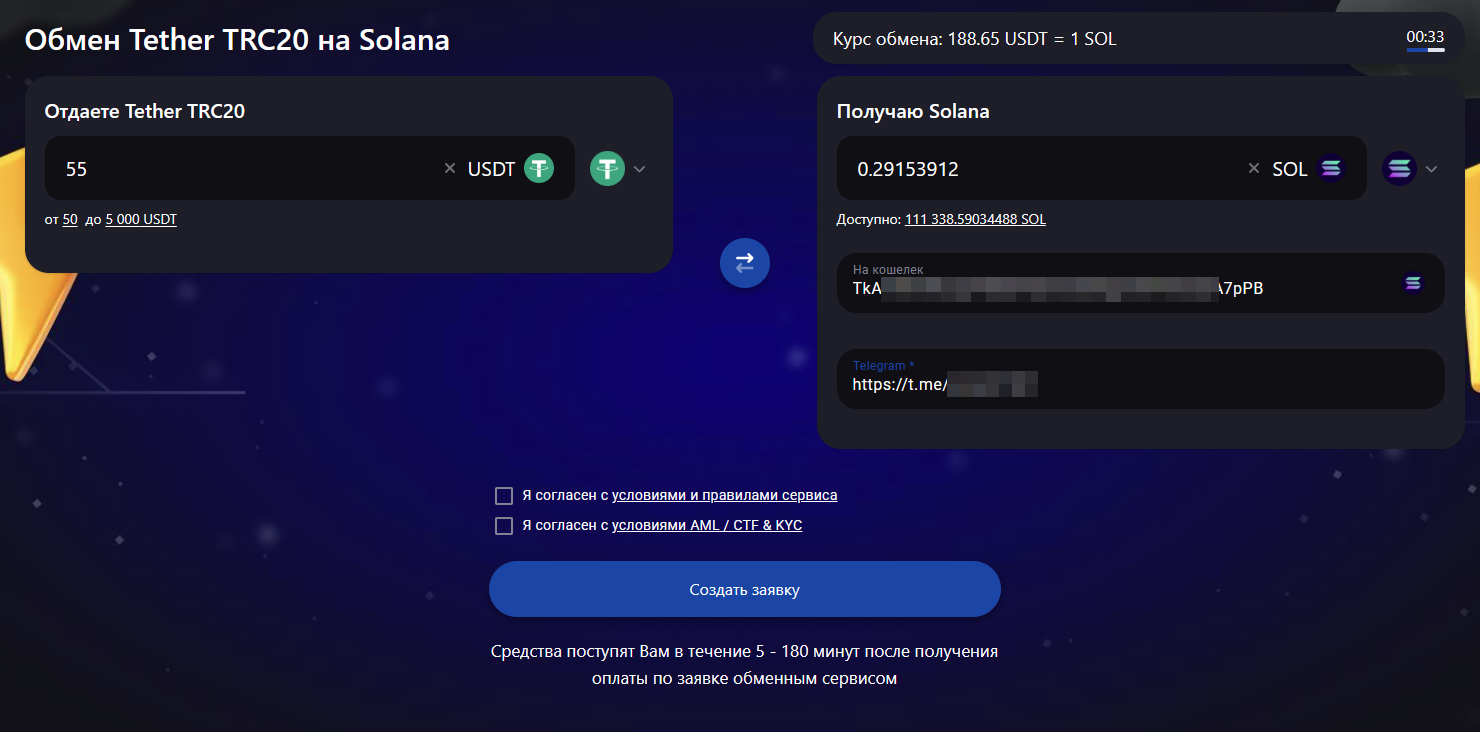Clear the USDT amount with the X icon

(x=450, y=169)
